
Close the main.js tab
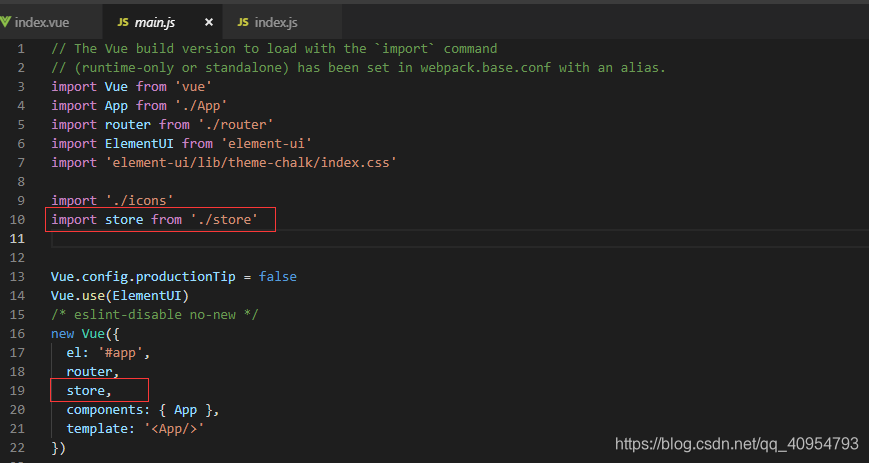pyautogui.click(x=208, y=22)
